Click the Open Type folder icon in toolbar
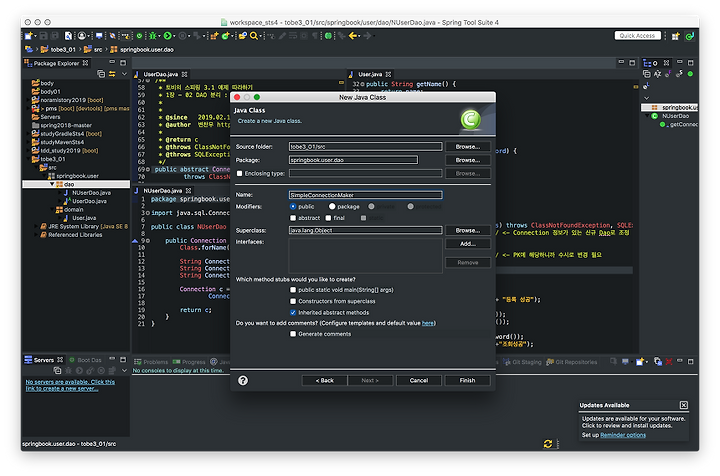This screenshot has height=476, width=720. coord(242,36)
